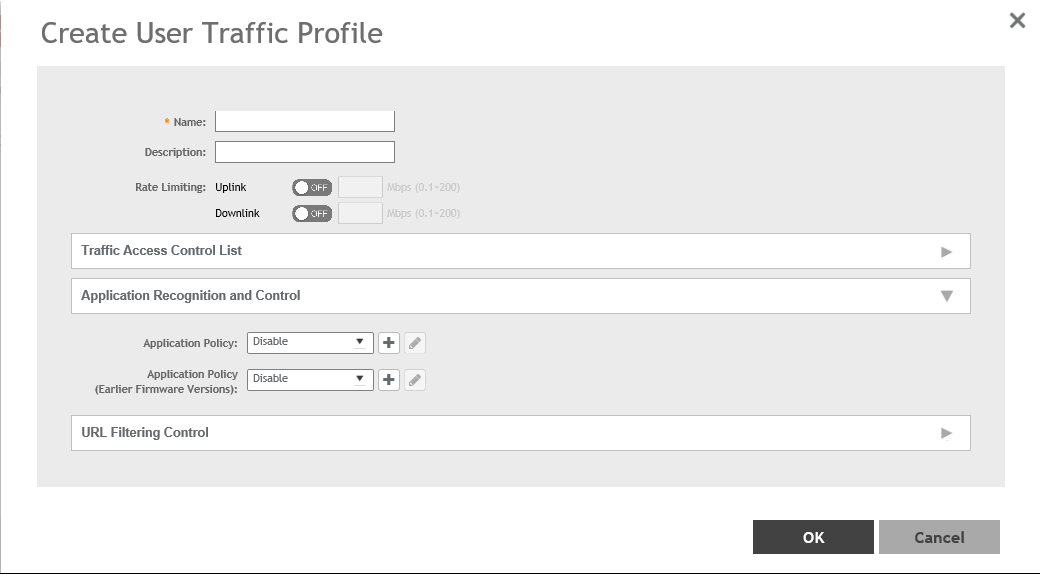
Task: Cancel the traffic profile creation
Action: [x=939, y=537]
